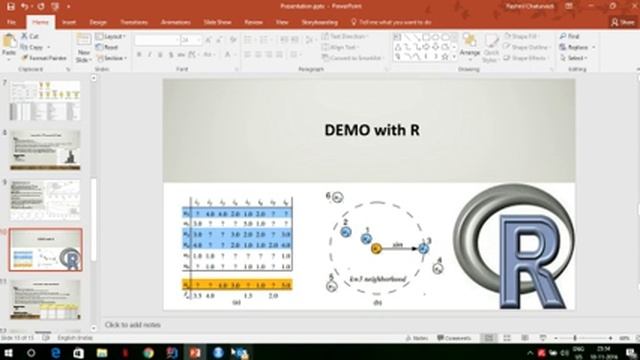Toggle Bold formatting
This screenshot has width=640, height=360.
(x=139, y=54)
